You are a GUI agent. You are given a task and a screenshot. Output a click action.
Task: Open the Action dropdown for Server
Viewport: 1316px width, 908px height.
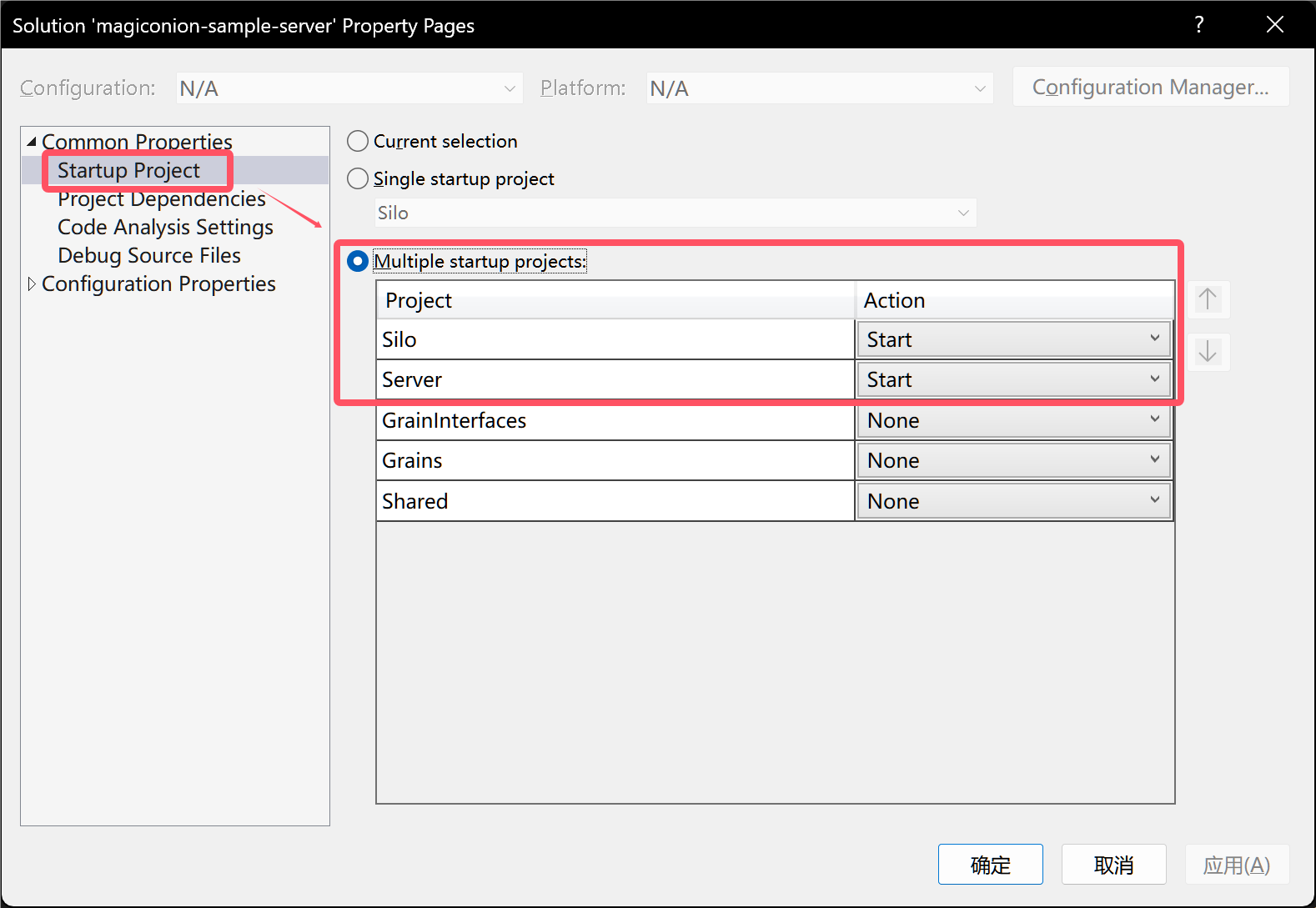pyautogui.click(x=1013, y=379)
